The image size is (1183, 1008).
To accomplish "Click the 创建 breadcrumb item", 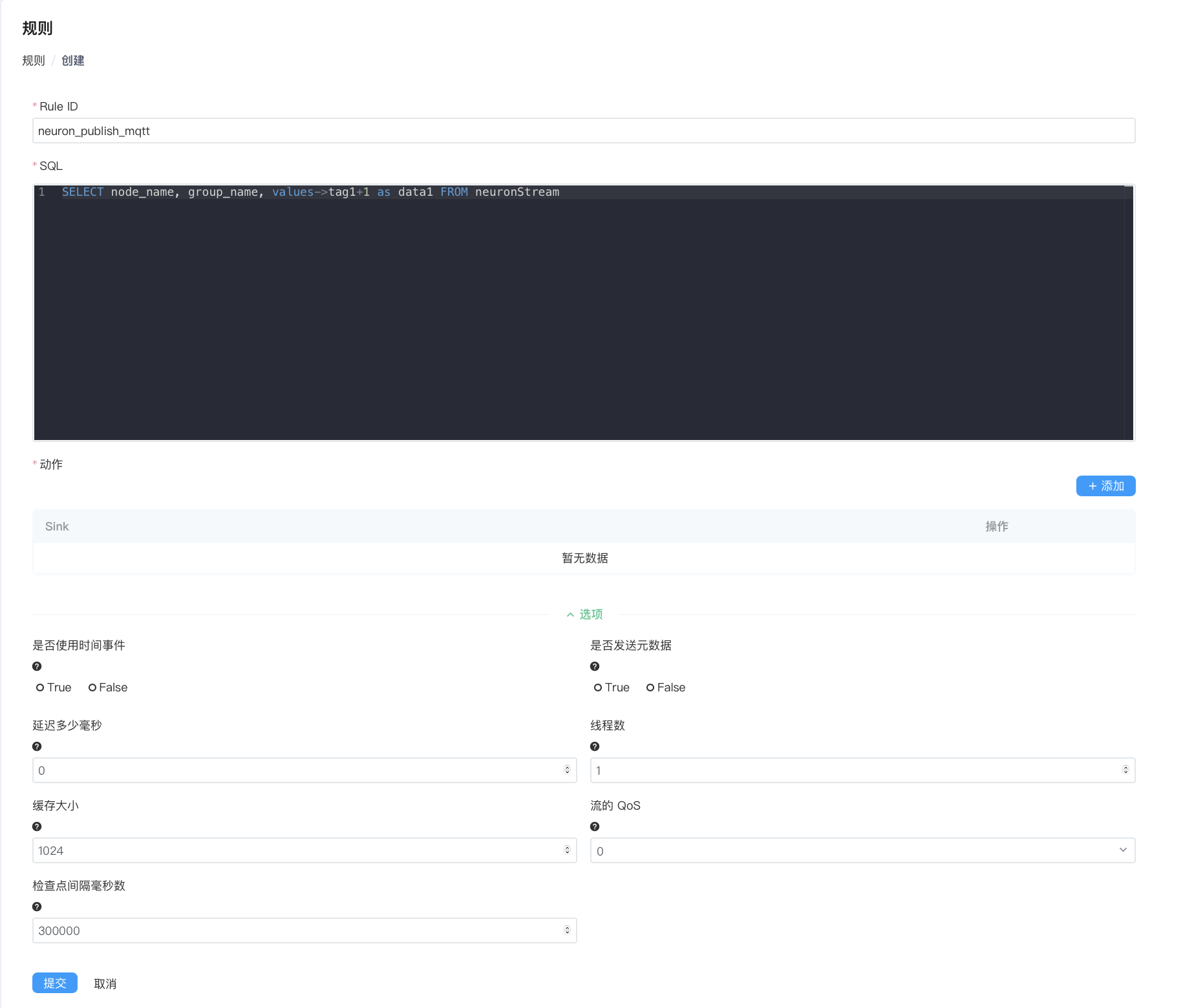I will (73, 61).
